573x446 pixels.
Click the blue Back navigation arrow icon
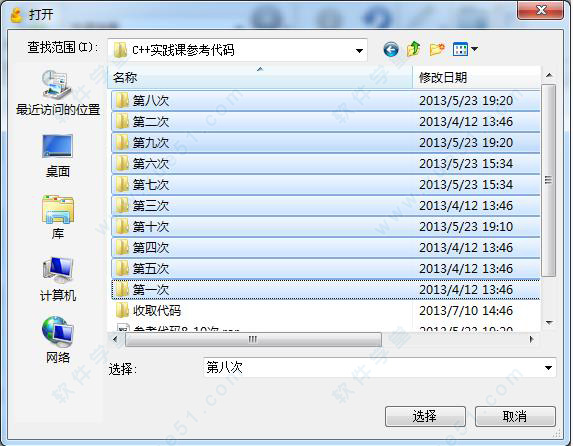click(391, 49)
